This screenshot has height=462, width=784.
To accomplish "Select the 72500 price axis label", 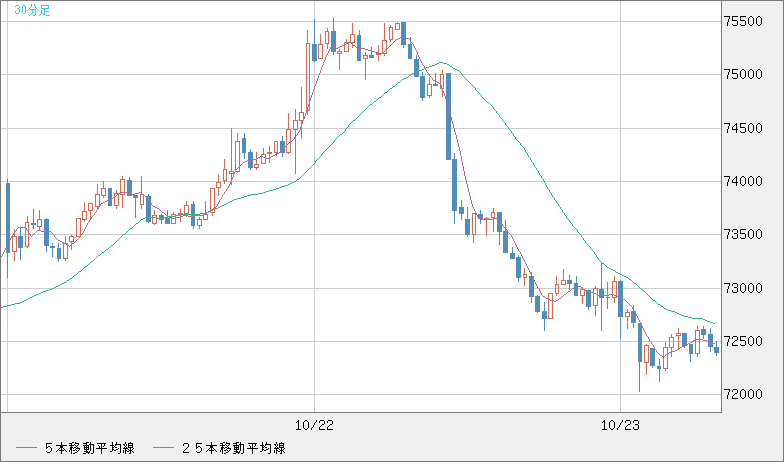I will point(744,341).
